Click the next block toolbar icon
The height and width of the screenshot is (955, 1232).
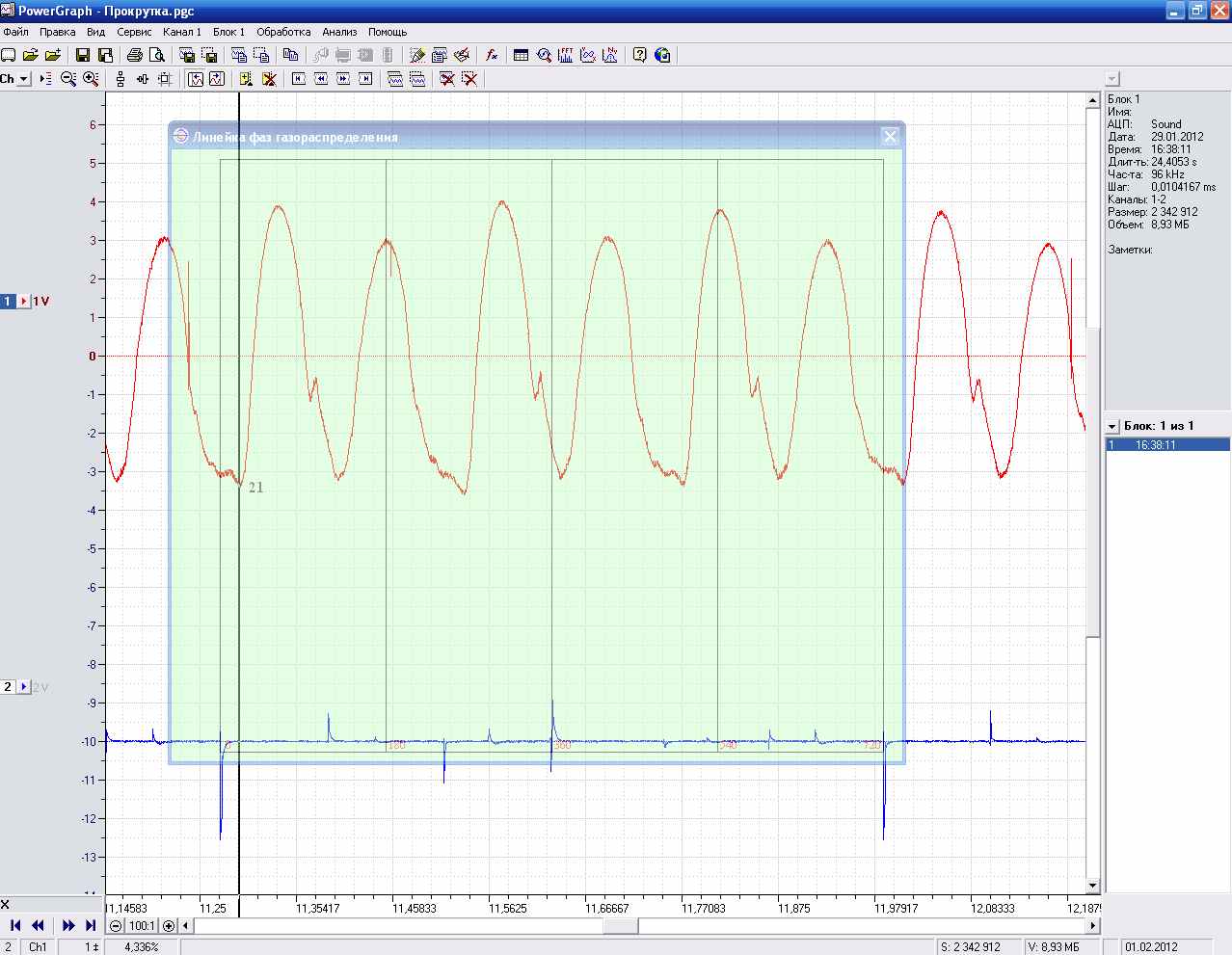click(344, 79)
